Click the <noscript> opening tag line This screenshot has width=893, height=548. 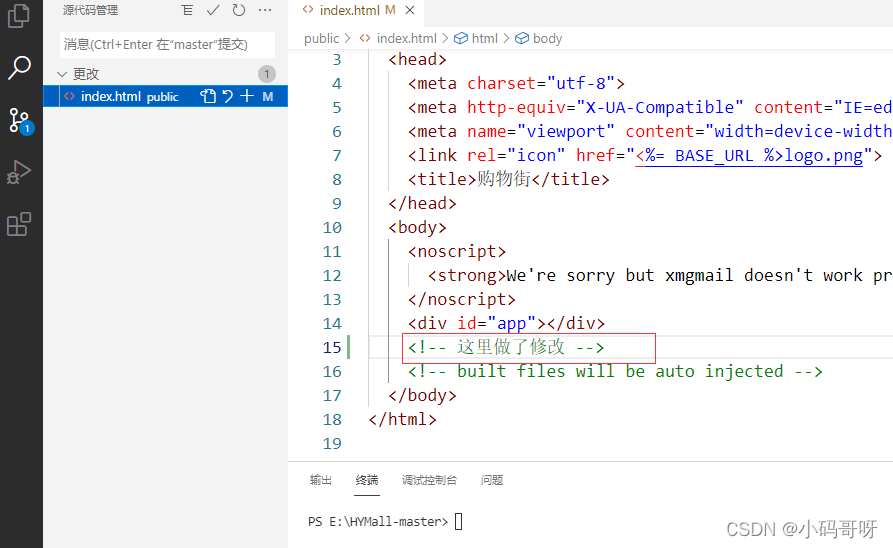457,252
